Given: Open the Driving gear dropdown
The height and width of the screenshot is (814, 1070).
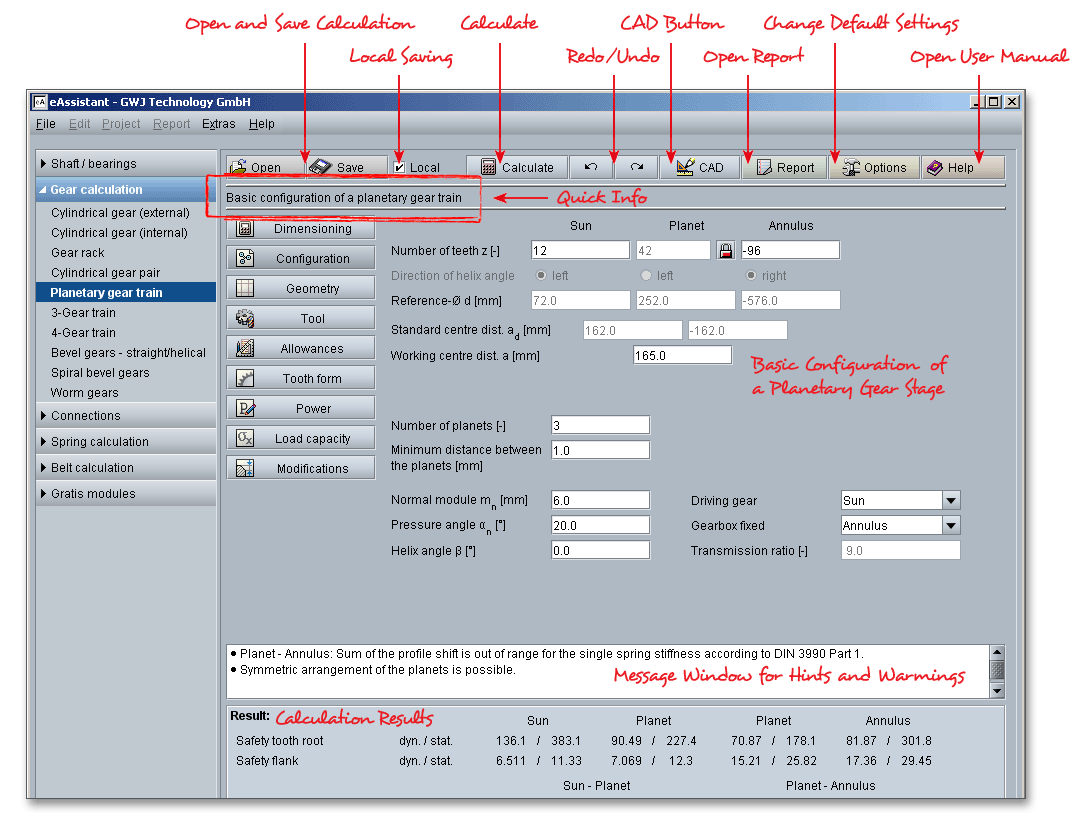Looking at the screenshot, I should pos(950,501).
